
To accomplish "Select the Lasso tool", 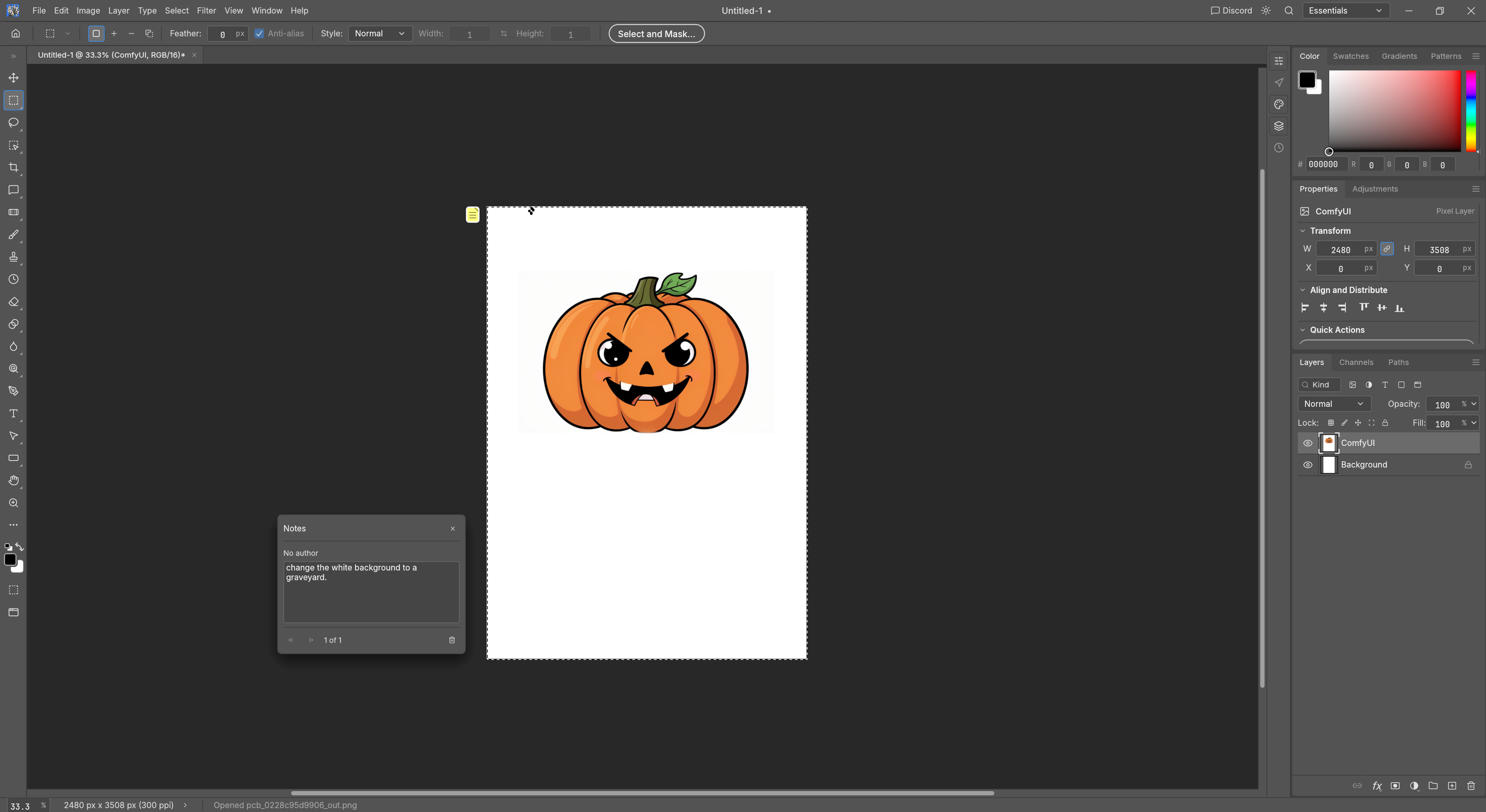I will (x=13, y=122).
